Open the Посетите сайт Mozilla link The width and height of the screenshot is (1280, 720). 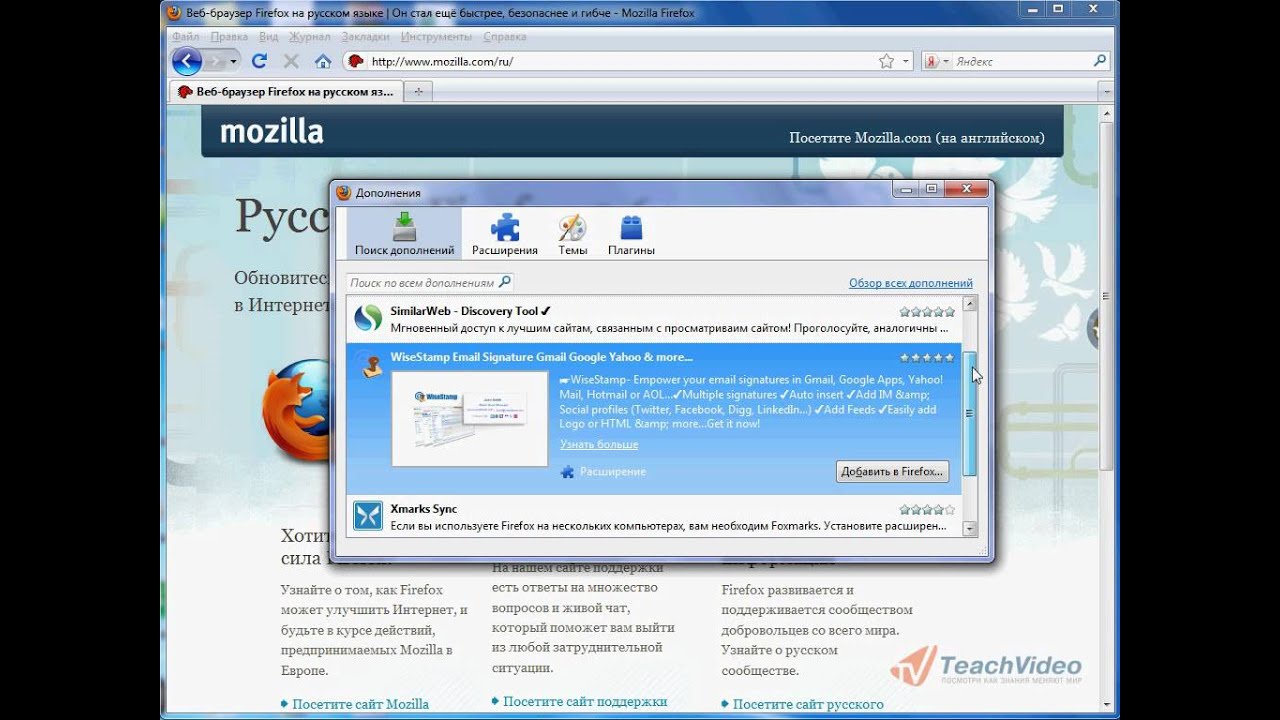360,704
